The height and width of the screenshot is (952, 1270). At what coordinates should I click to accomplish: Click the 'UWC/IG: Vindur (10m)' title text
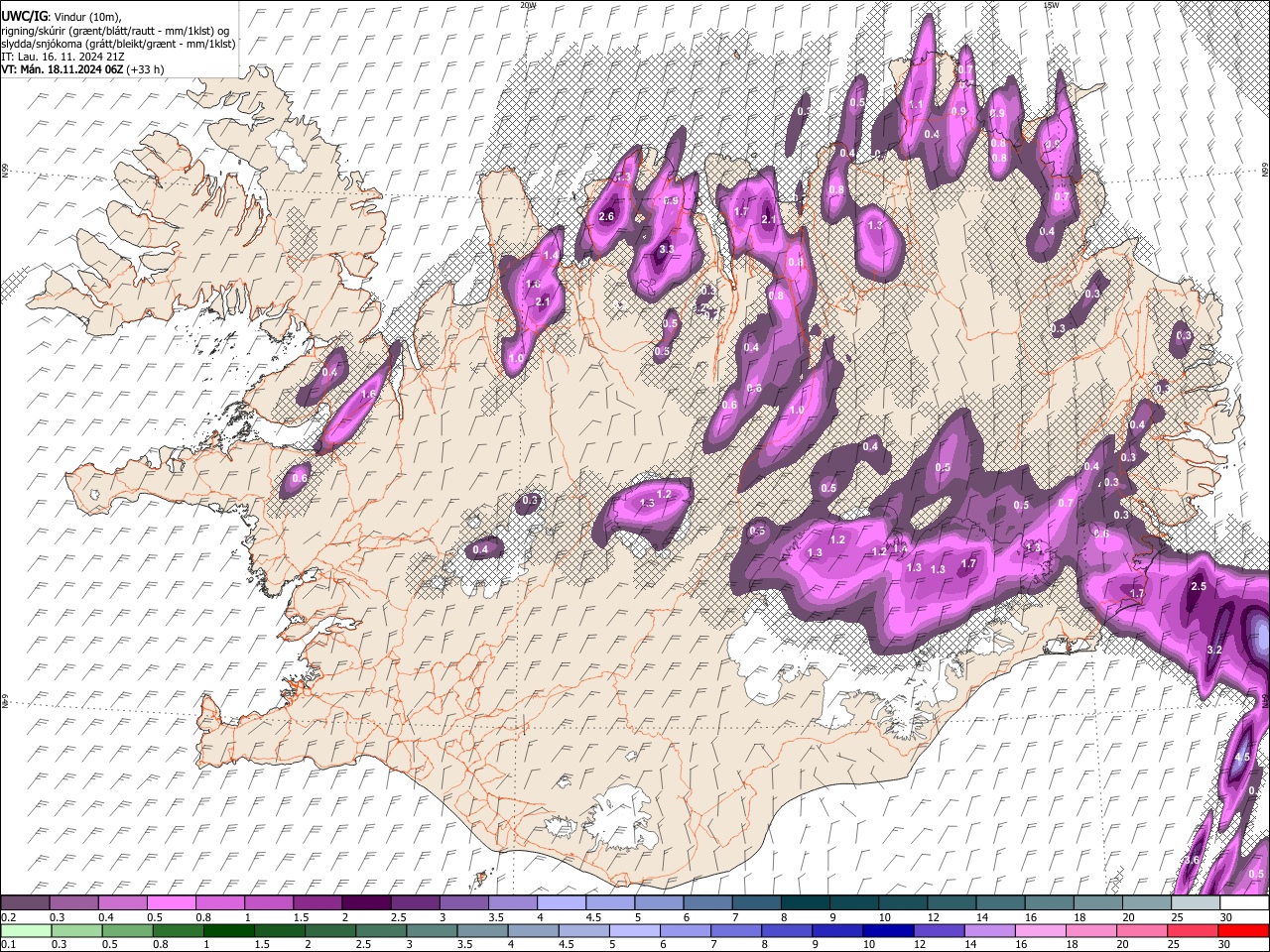63,17
